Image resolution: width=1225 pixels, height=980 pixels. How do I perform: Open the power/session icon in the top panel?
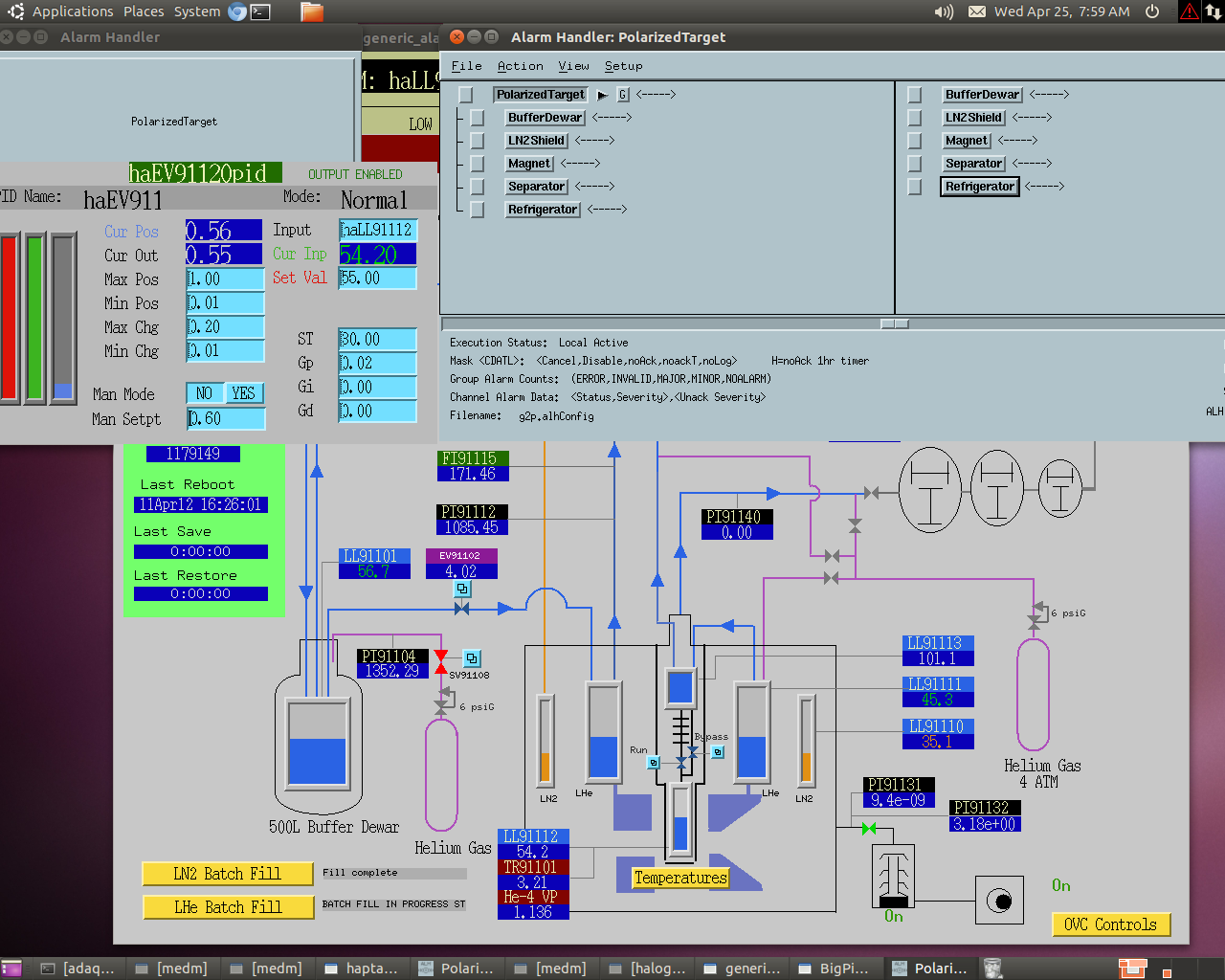coord(1152,11)
